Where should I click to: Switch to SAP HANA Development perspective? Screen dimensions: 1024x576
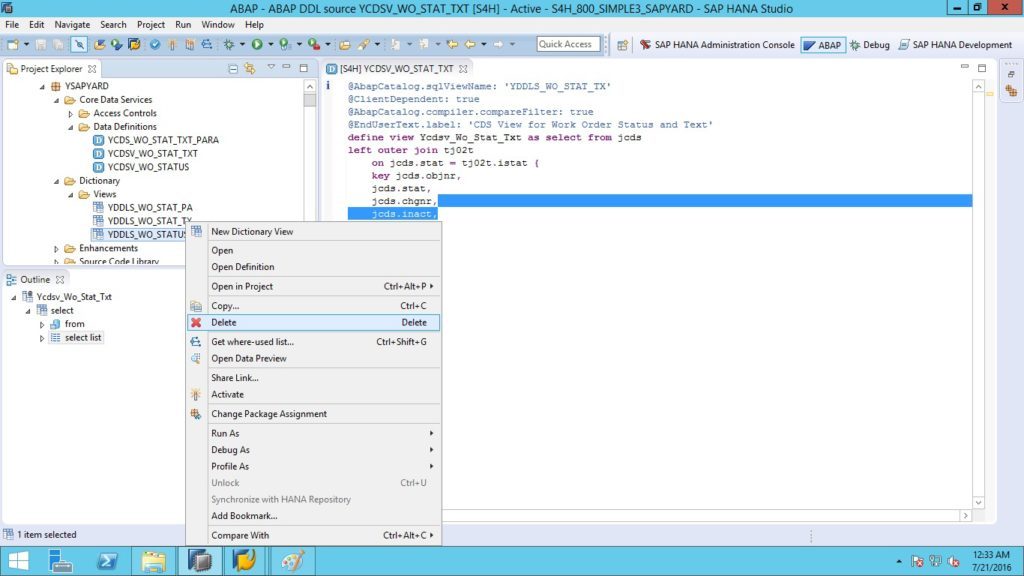coord(955,45)
